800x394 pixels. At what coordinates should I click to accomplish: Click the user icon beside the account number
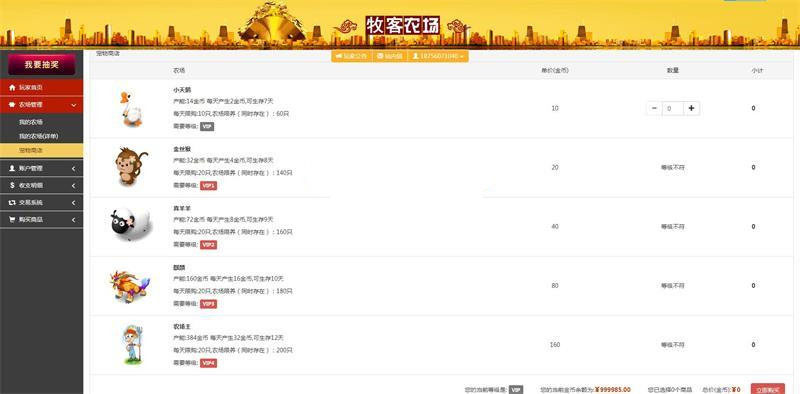tap(416, 56)
